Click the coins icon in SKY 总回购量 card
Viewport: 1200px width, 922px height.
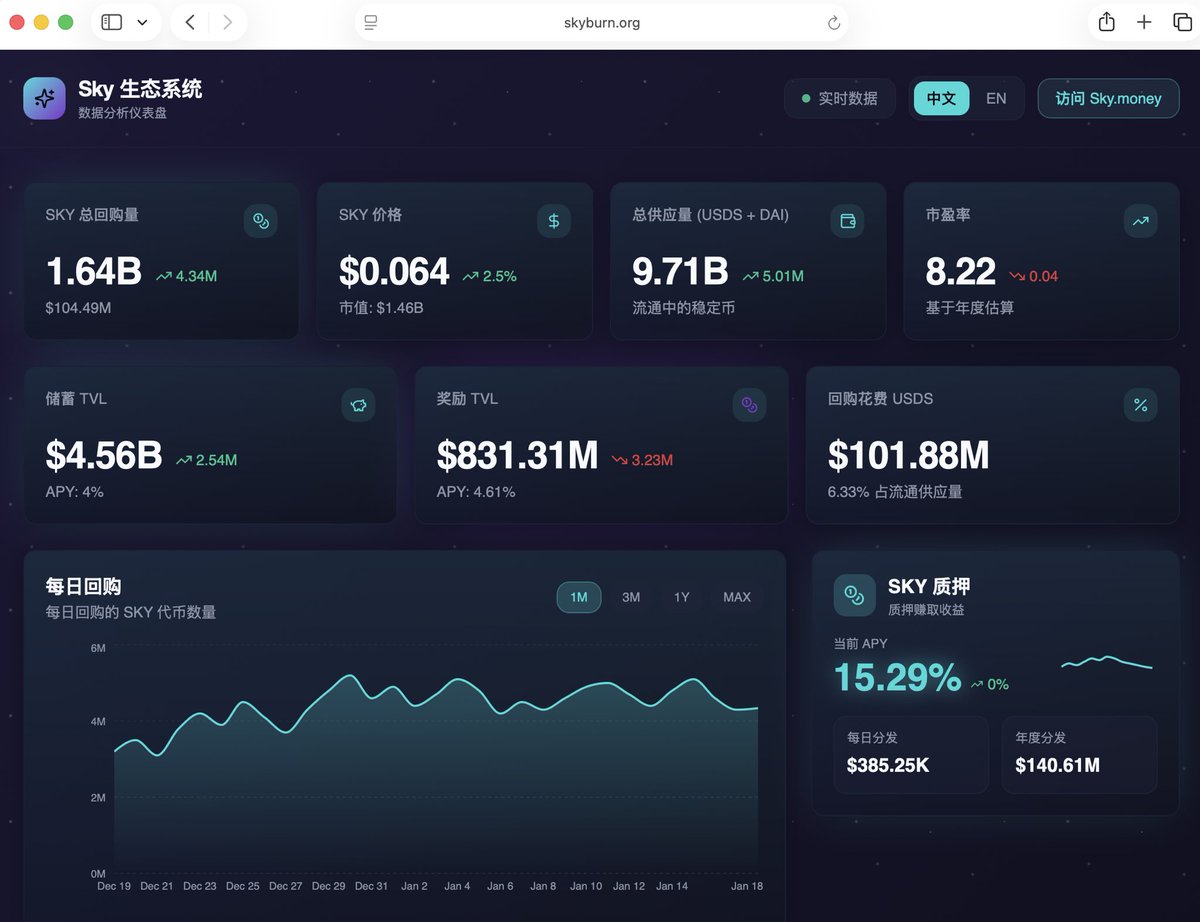click(261, 221)
